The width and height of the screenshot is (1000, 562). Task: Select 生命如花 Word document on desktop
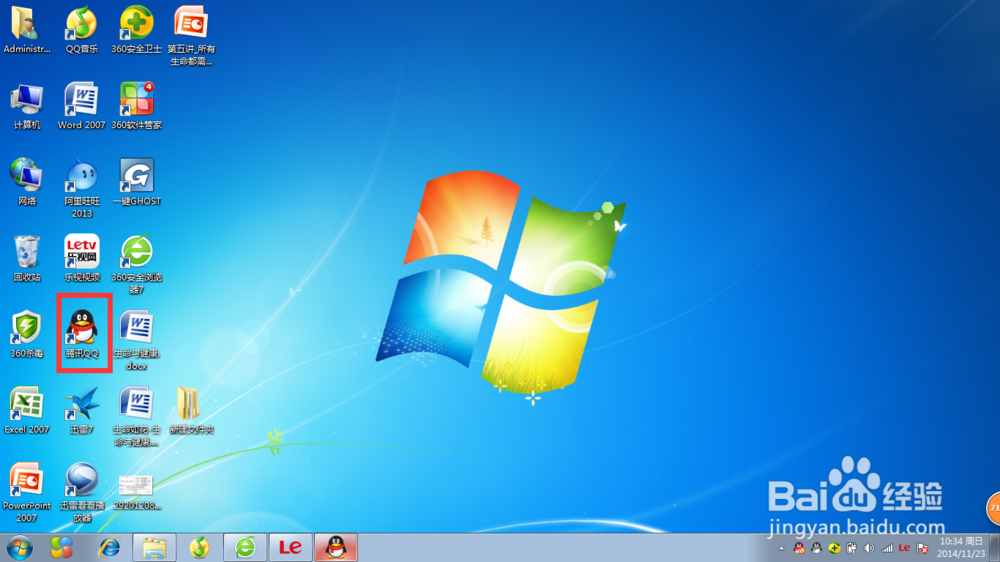[x=136, y=416]
